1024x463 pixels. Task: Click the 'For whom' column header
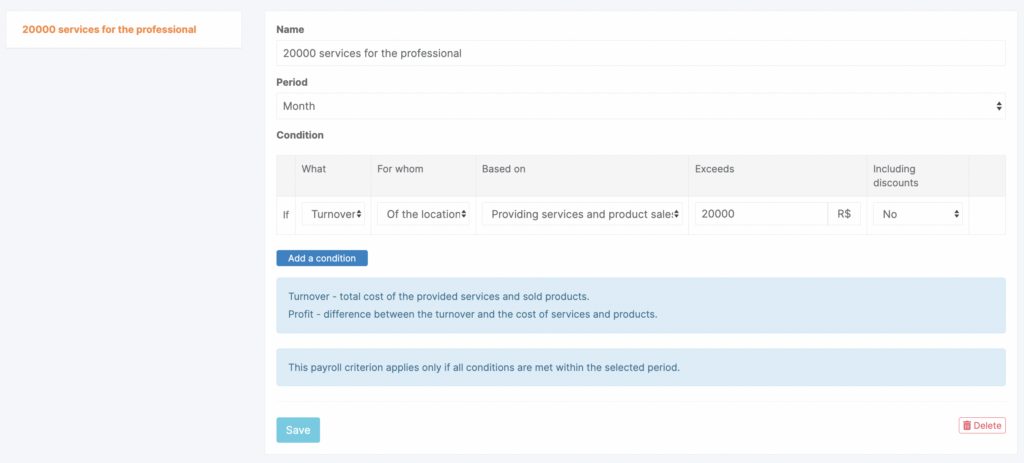(x=400, y=169)
